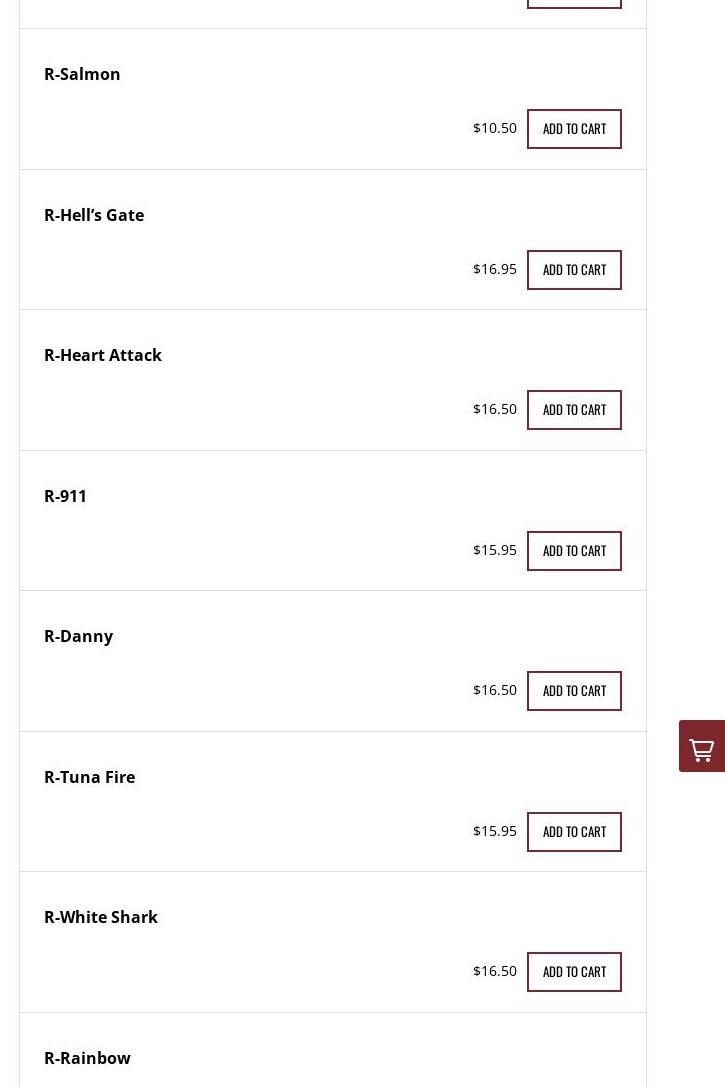Add R-Tuna Fire to cart
The height and width of the screenshot is (1087, 725).
[574, 832]
